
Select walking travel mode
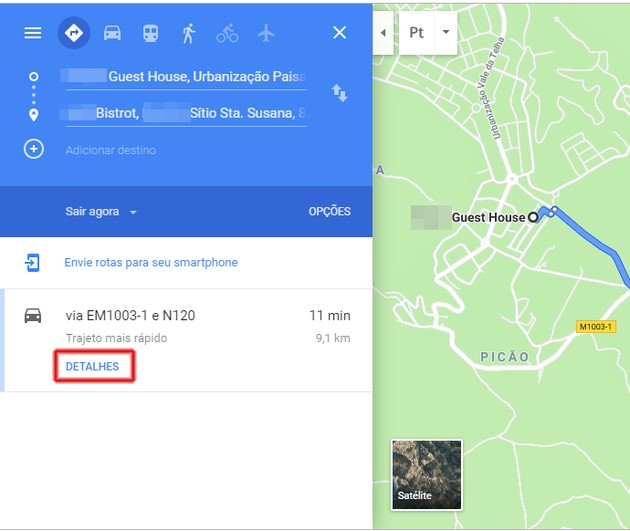pyautogui.click(x=188, y=33)
